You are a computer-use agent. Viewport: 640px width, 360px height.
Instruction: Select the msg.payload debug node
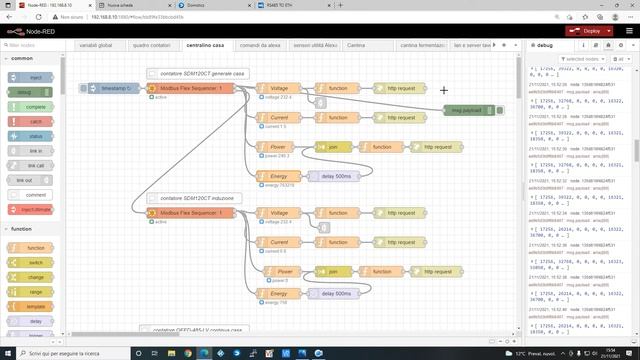point(469,110)
